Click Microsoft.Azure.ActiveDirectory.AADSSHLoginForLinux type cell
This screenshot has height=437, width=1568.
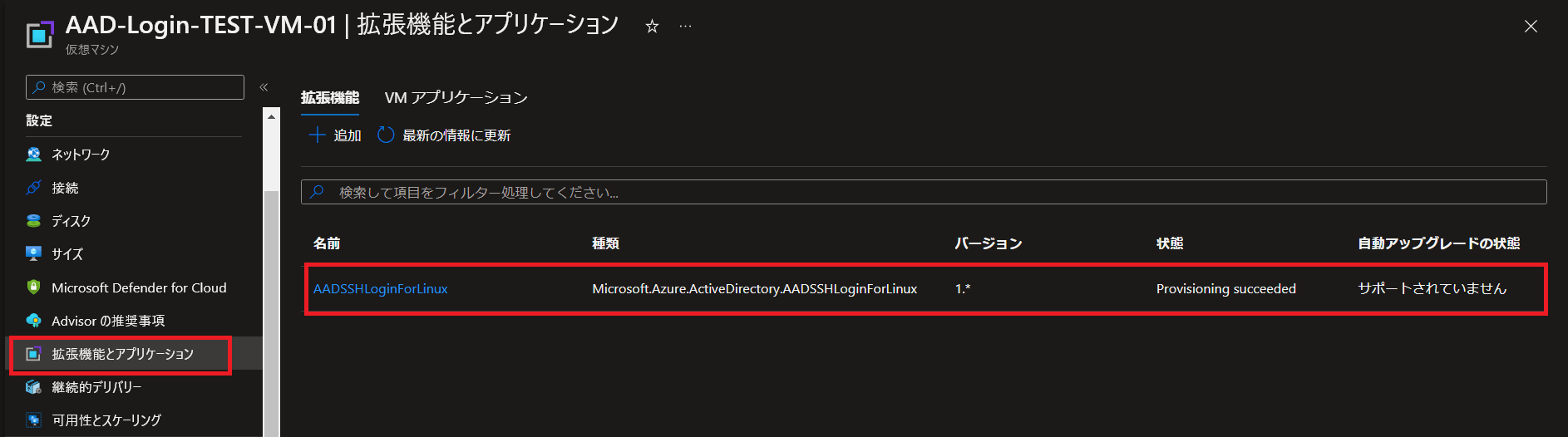click(755, 289)
